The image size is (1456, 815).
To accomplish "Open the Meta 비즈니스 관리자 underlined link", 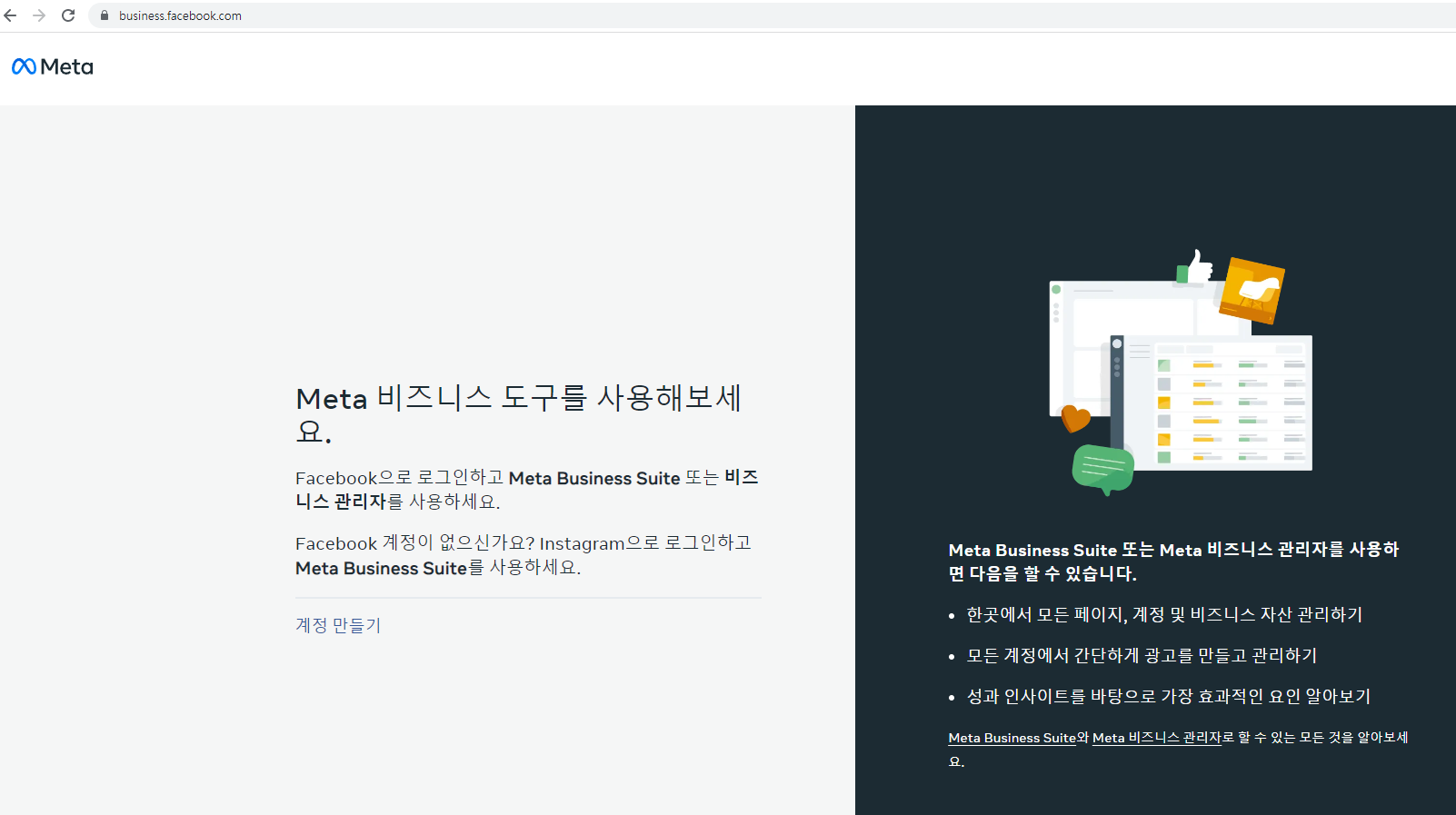I will point(1156,738).
